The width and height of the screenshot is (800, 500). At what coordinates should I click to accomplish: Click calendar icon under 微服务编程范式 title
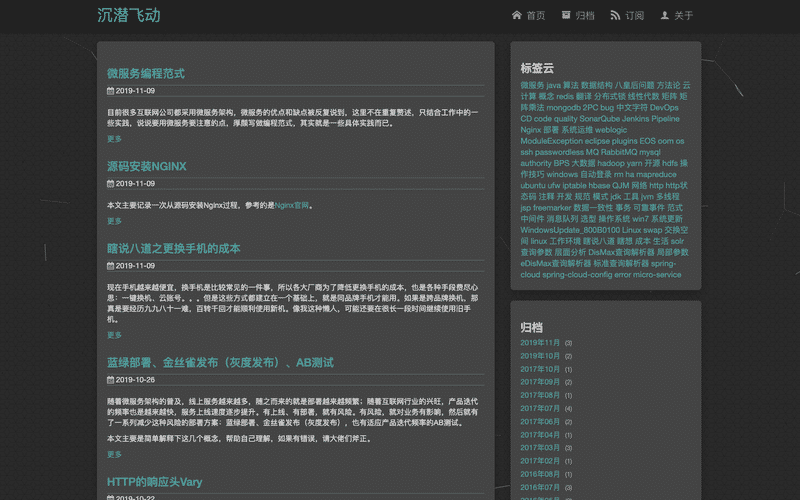coord(110,91)
